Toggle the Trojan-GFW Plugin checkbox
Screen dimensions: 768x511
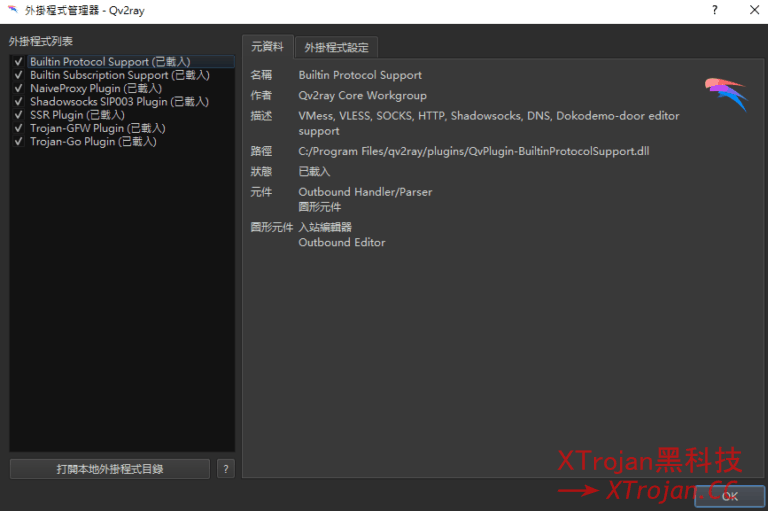click(19, 129)
